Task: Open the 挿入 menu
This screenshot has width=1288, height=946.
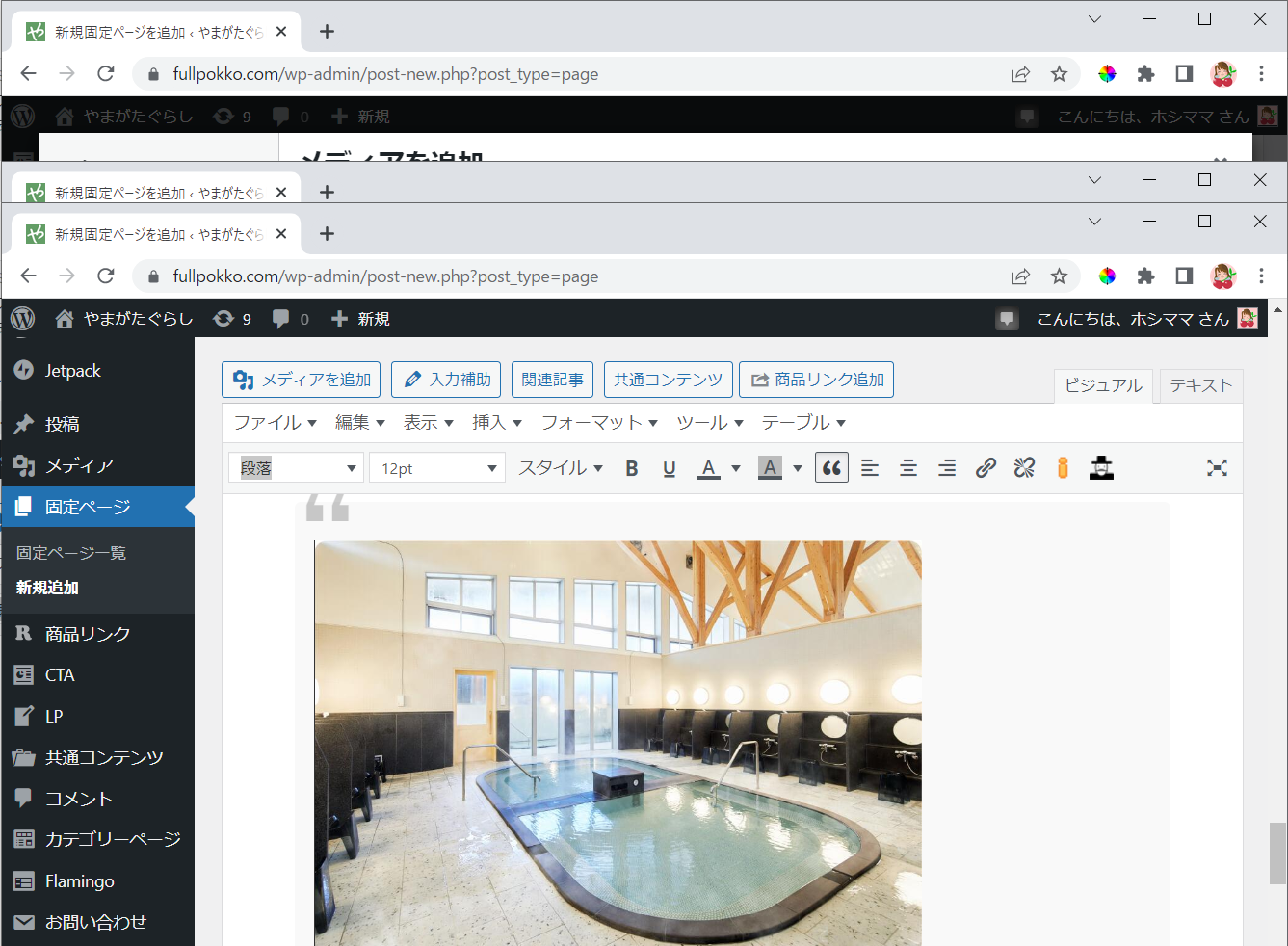Action: [x=496, y=423]
